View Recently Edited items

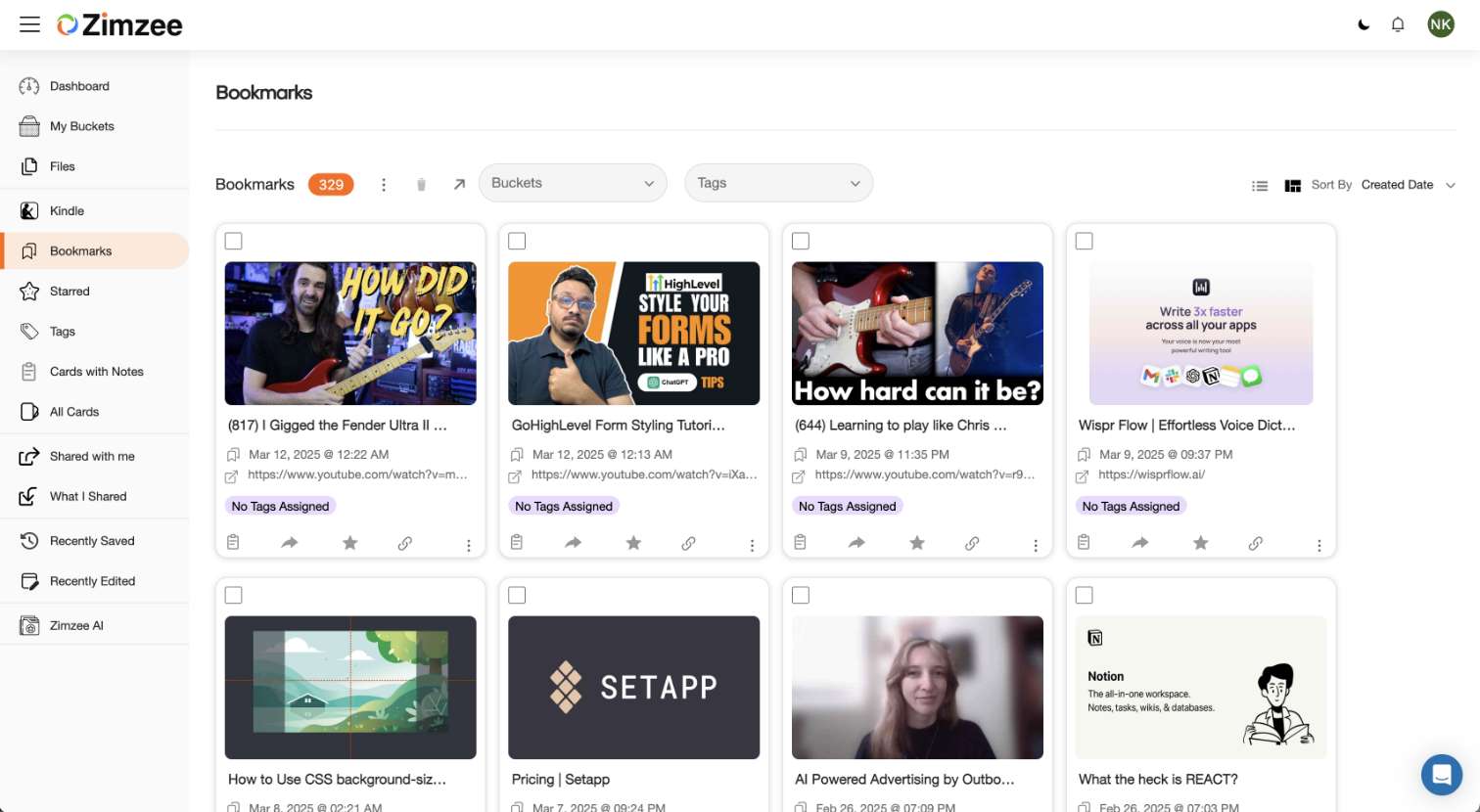pyautogui.click(x=94, y=580)
